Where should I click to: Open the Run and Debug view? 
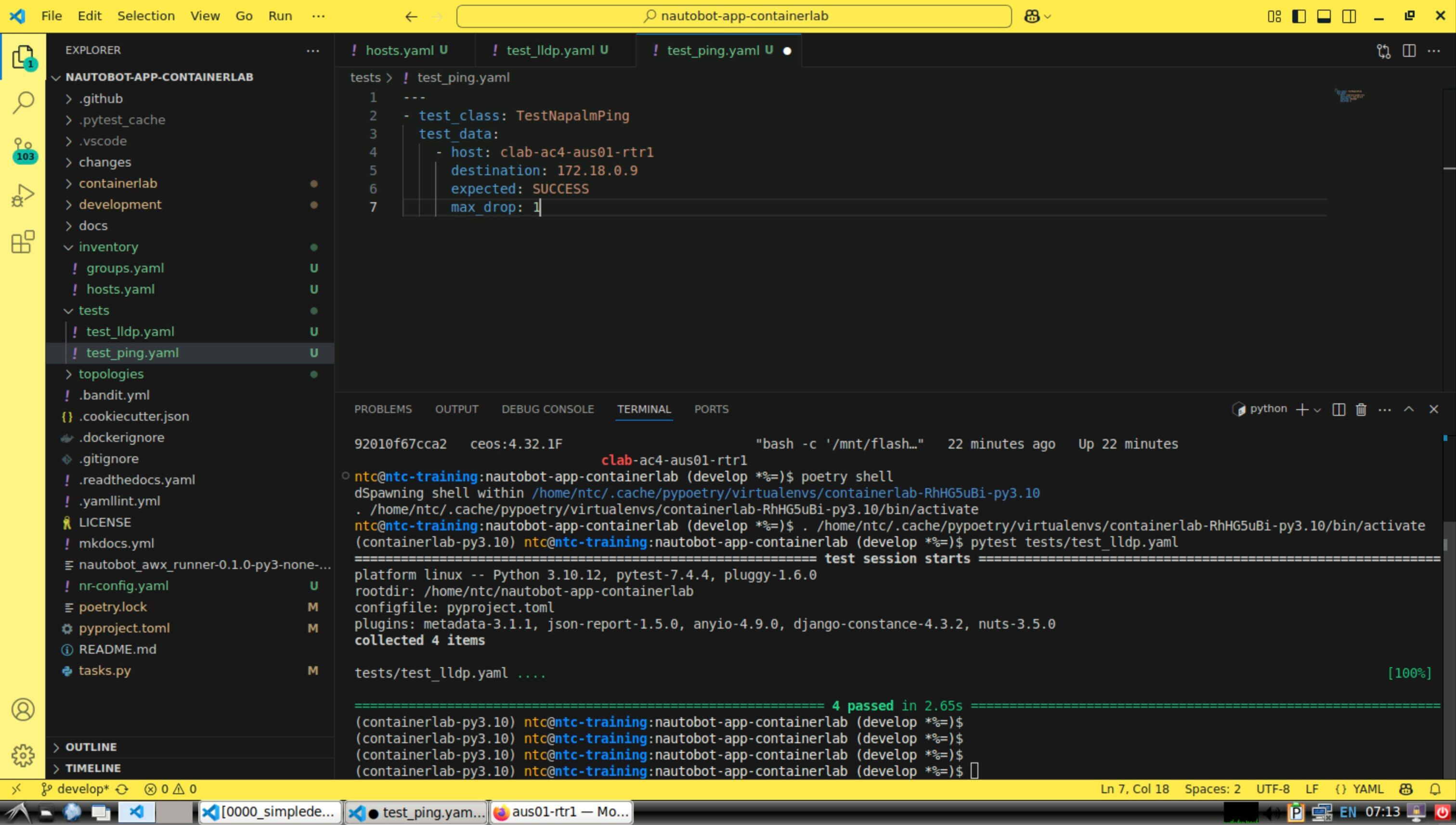[x=23, y=195]
